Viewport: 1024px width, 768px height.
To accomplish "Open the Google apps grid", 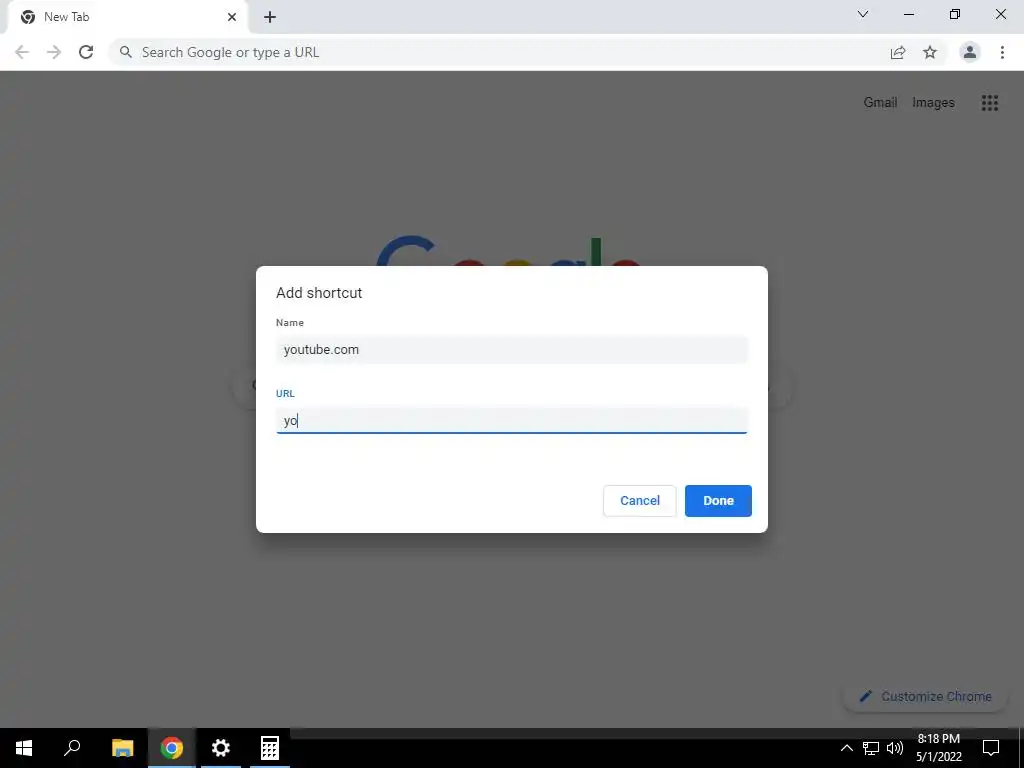I will (x=990, y=103).
